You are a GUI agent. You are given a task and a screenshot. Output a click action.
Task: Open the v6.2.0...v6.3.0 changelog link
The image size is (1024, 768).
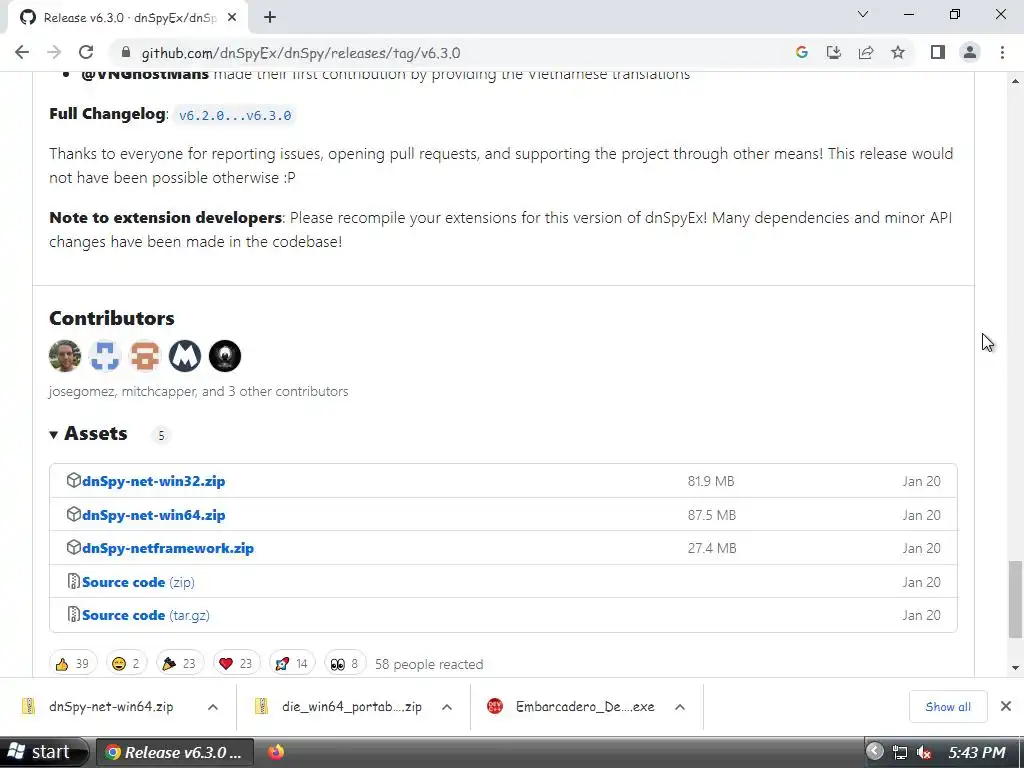[x=235, y=115]
